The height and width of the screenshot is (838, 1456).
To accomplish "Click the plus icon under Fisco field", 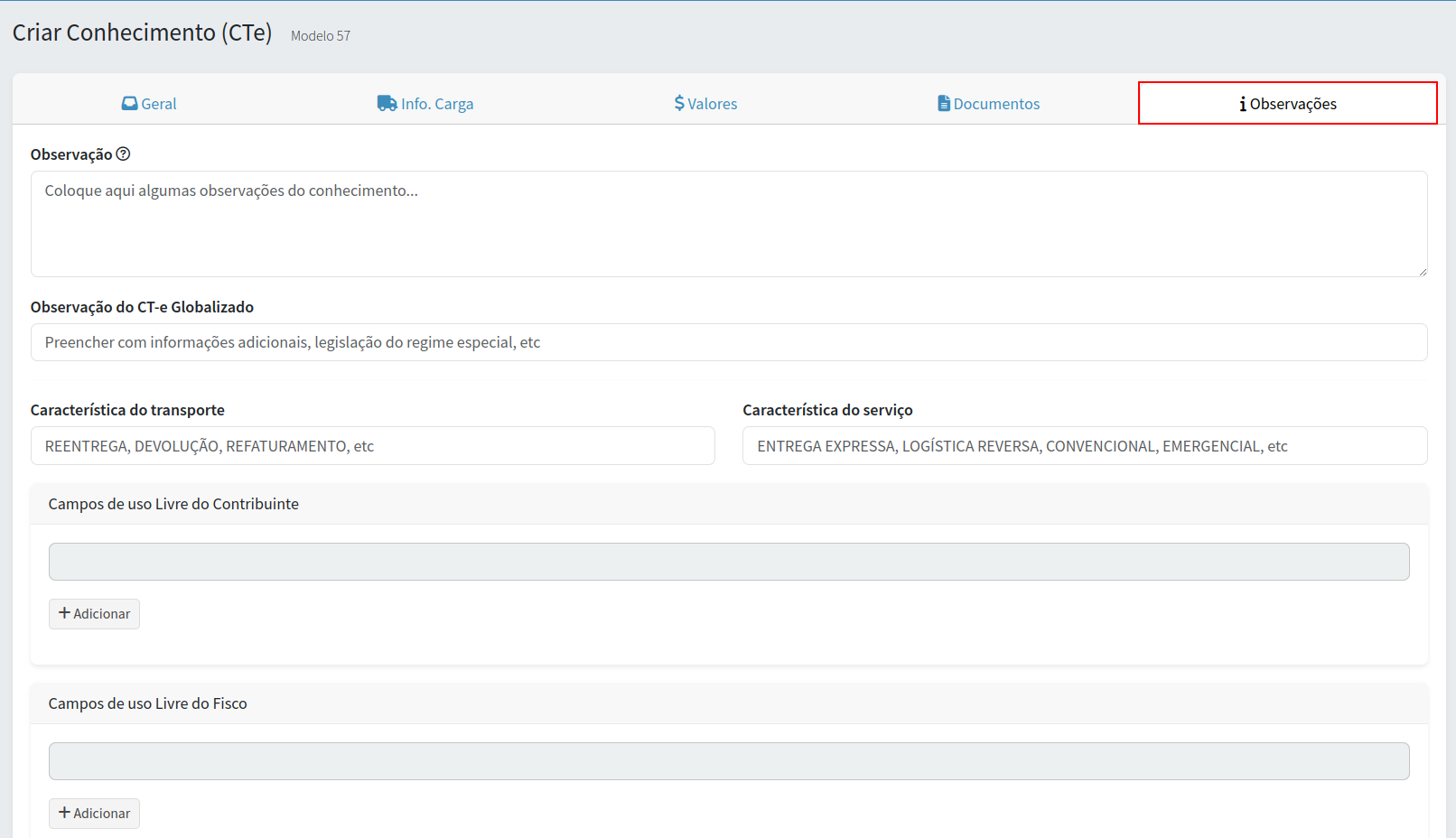I will pyautogui.click(x=64, y=813).
